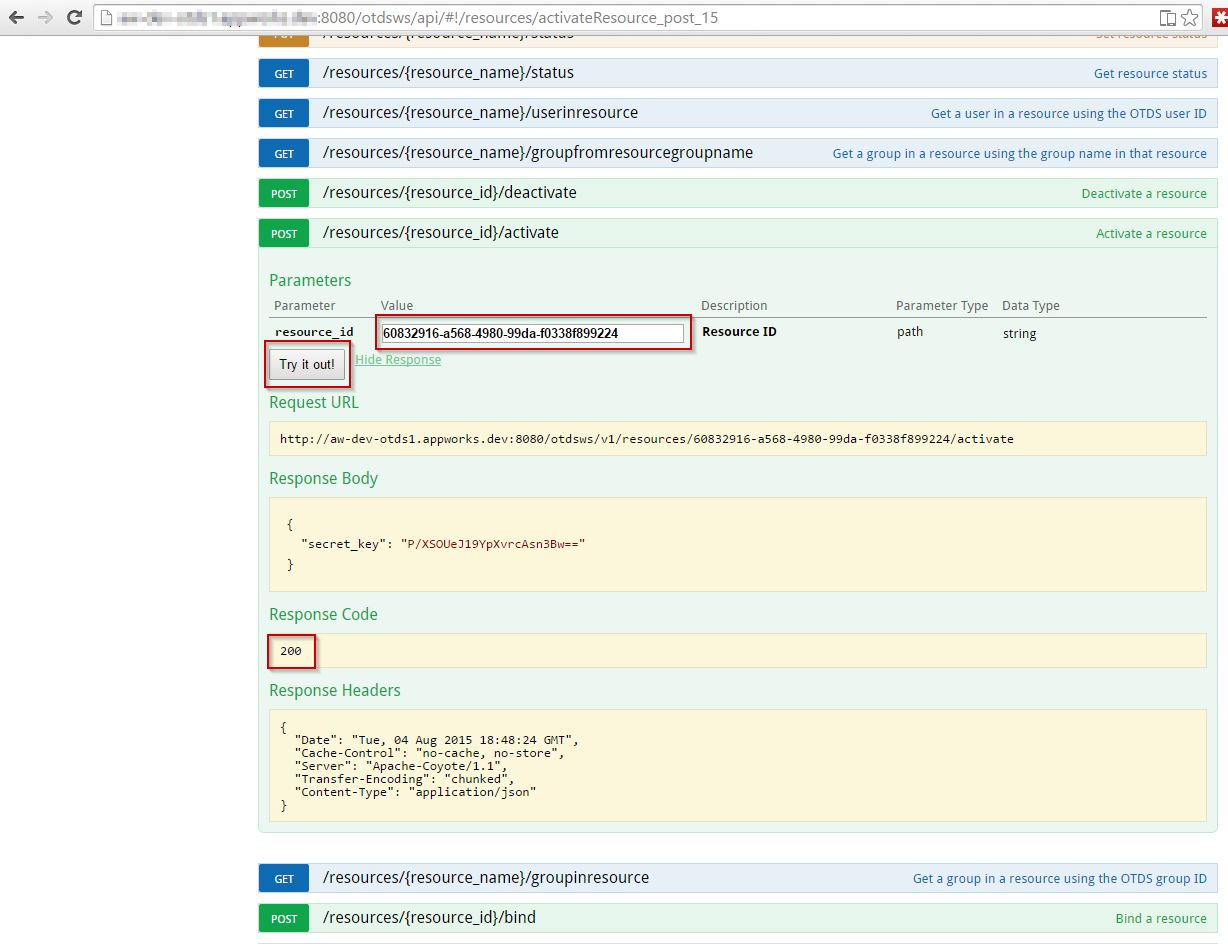Open the /resources/{resource_name}/status GET path
The image size is (1228, 952).
448,73
